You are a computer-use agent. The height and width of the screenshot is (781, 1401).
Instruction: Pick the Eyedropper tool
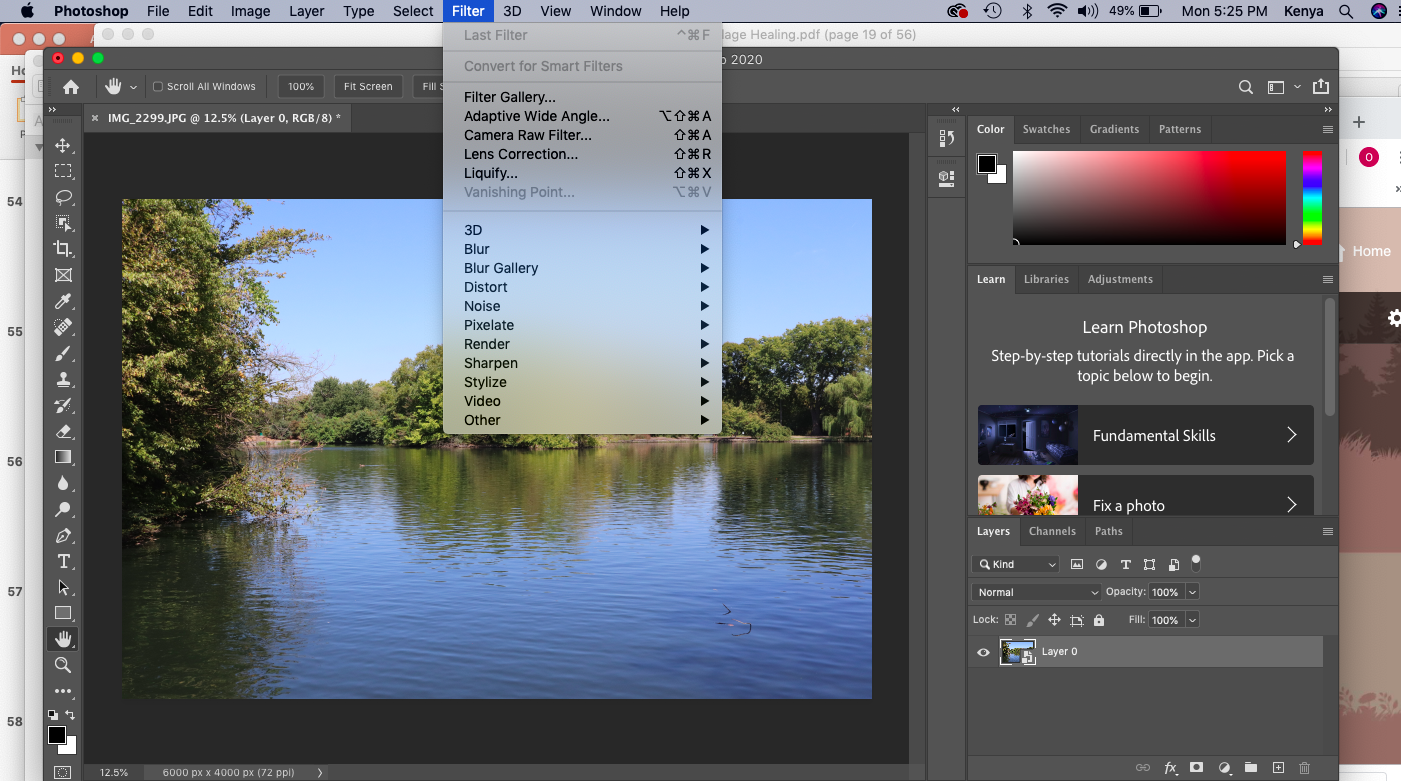pos(63,301)
